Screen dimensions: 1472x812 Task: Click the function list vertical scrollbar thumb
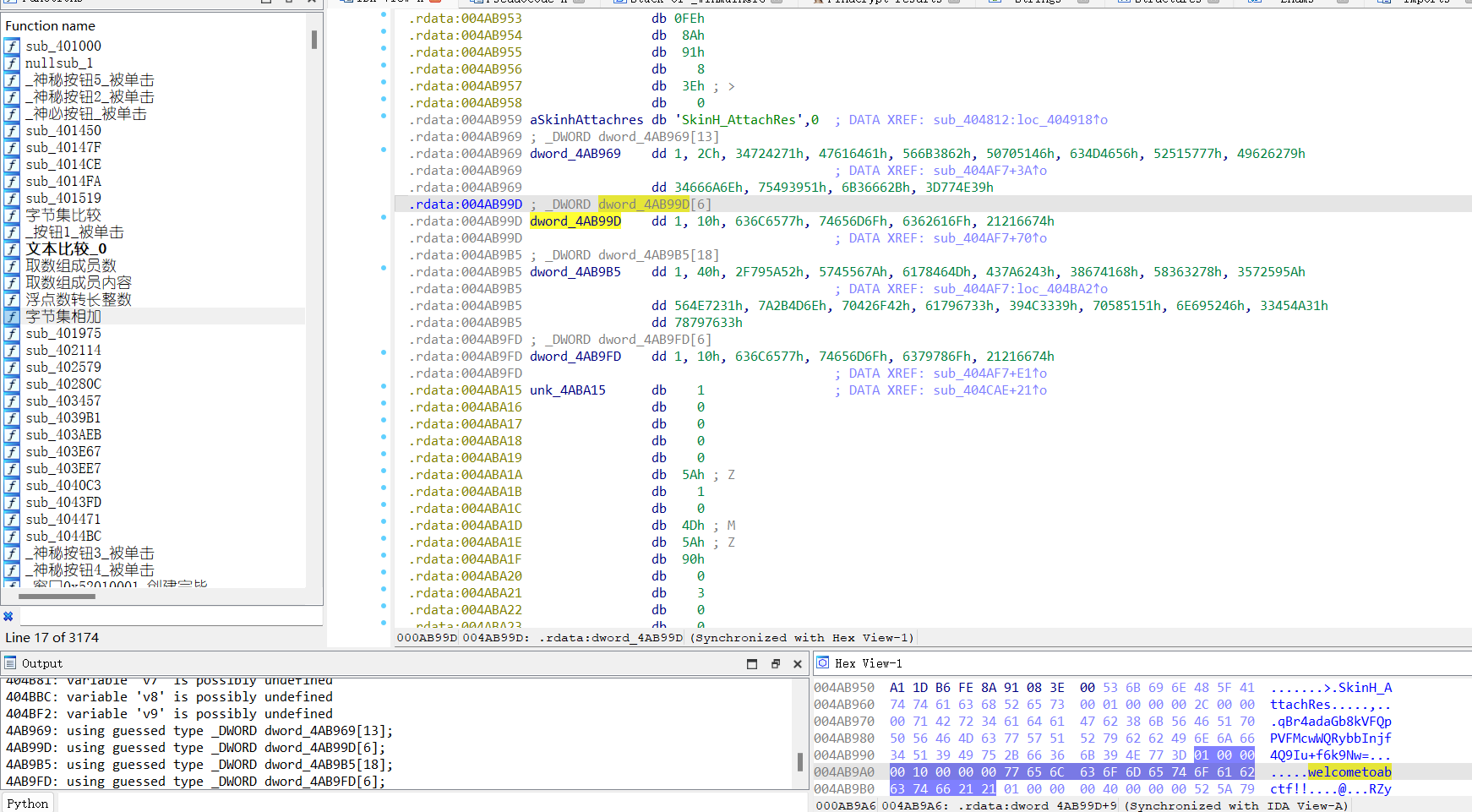(x=314, y=40)
